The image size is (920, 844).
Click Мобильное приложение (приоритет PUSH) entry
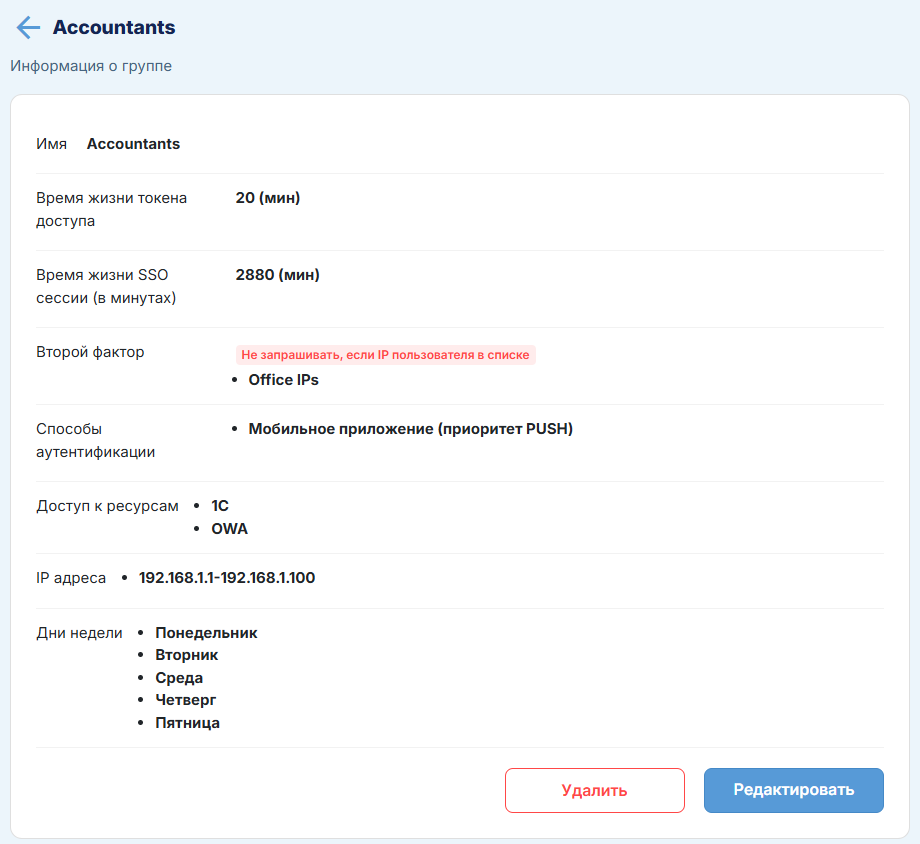point(410,429)
